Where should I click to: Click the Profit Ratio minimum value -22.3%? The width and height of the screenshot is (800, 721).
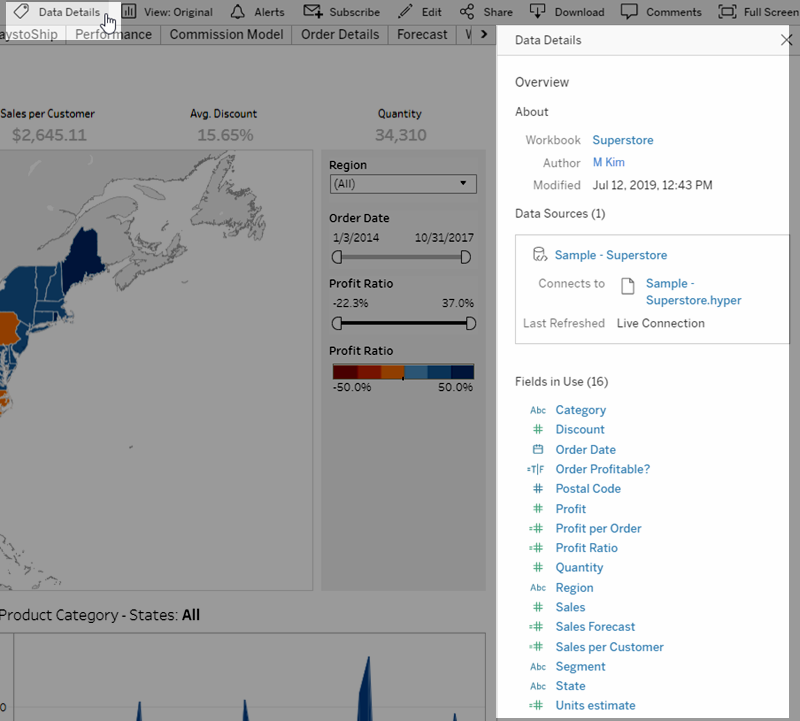350,303
